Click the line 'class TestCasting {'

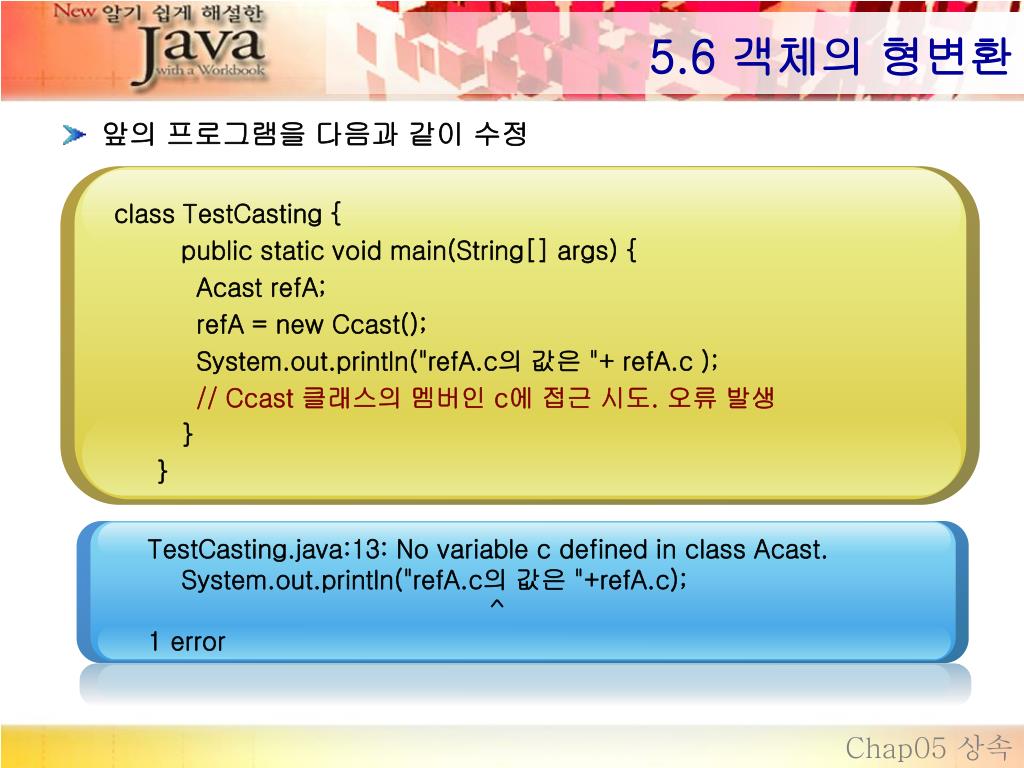(227, 214)
